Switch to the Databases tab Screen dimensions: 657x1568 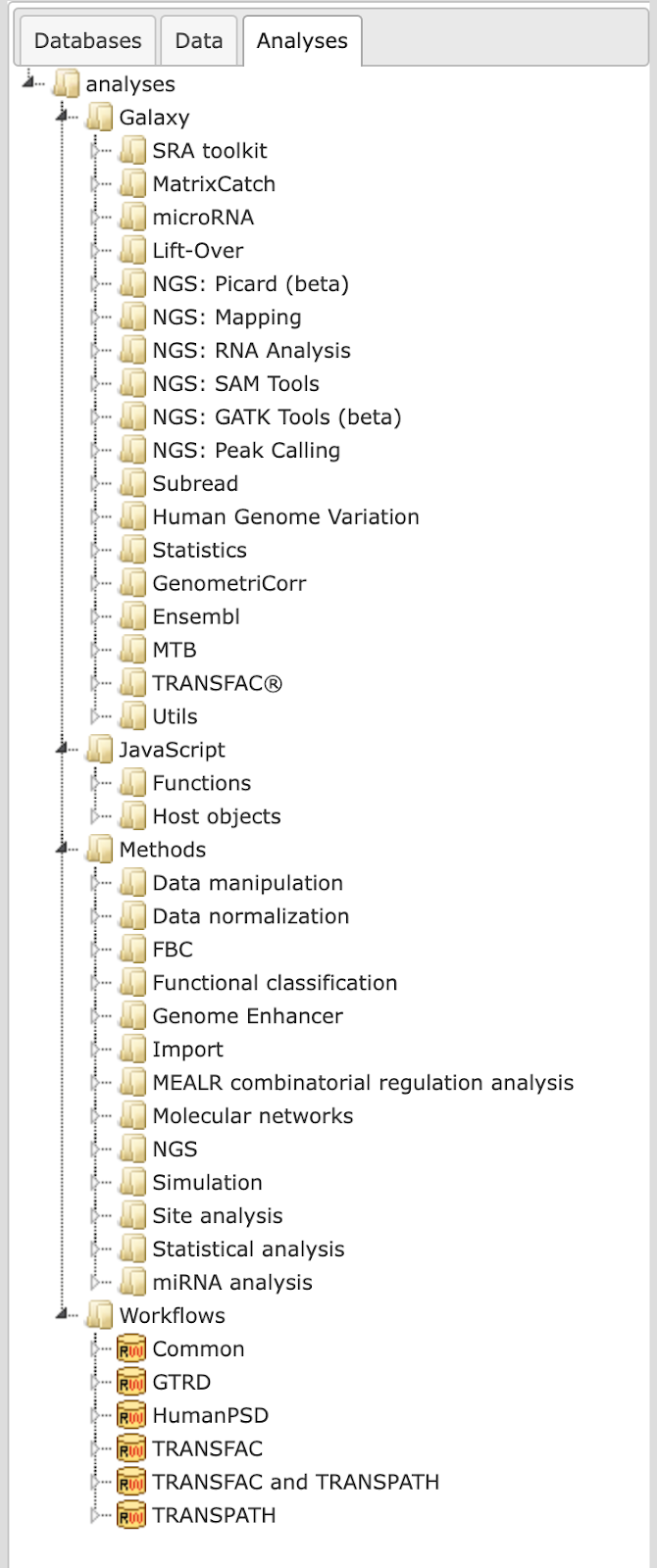click(87, 41)
